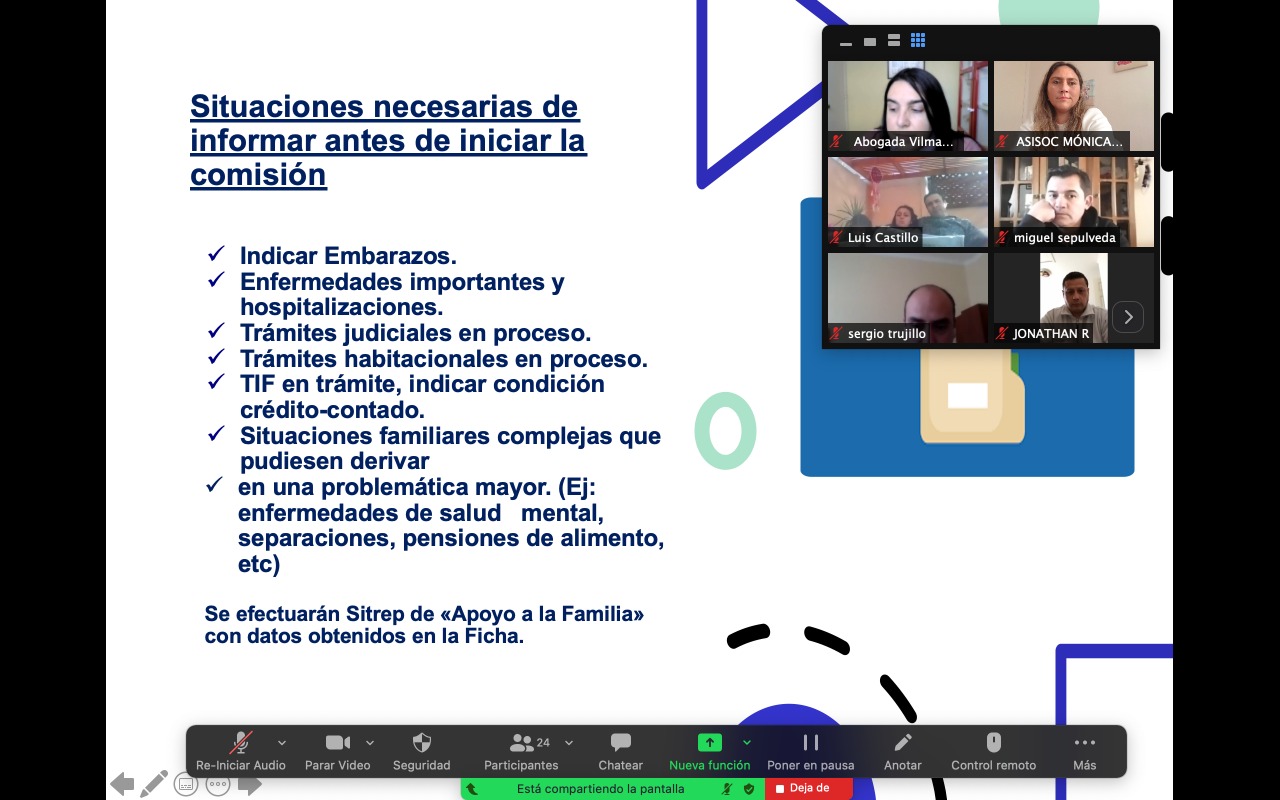The height and width of the screenshot is (800, 1280).
Task: Select Luis Castillo video thumbnail
Action: tap(908, 201)
